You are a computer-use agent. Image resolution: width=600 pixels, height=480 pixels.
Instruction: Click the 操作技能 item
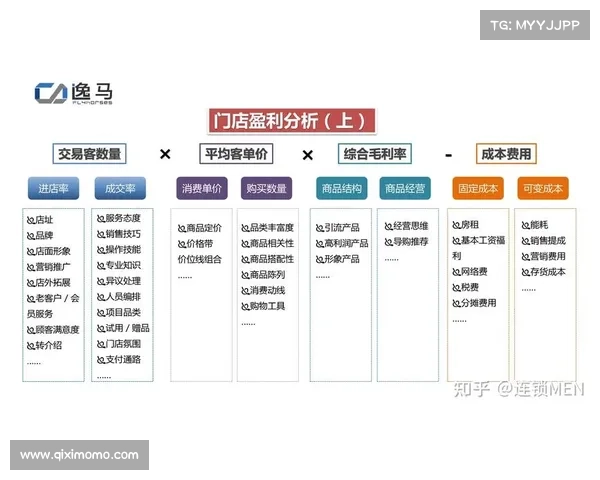(119, 250)
